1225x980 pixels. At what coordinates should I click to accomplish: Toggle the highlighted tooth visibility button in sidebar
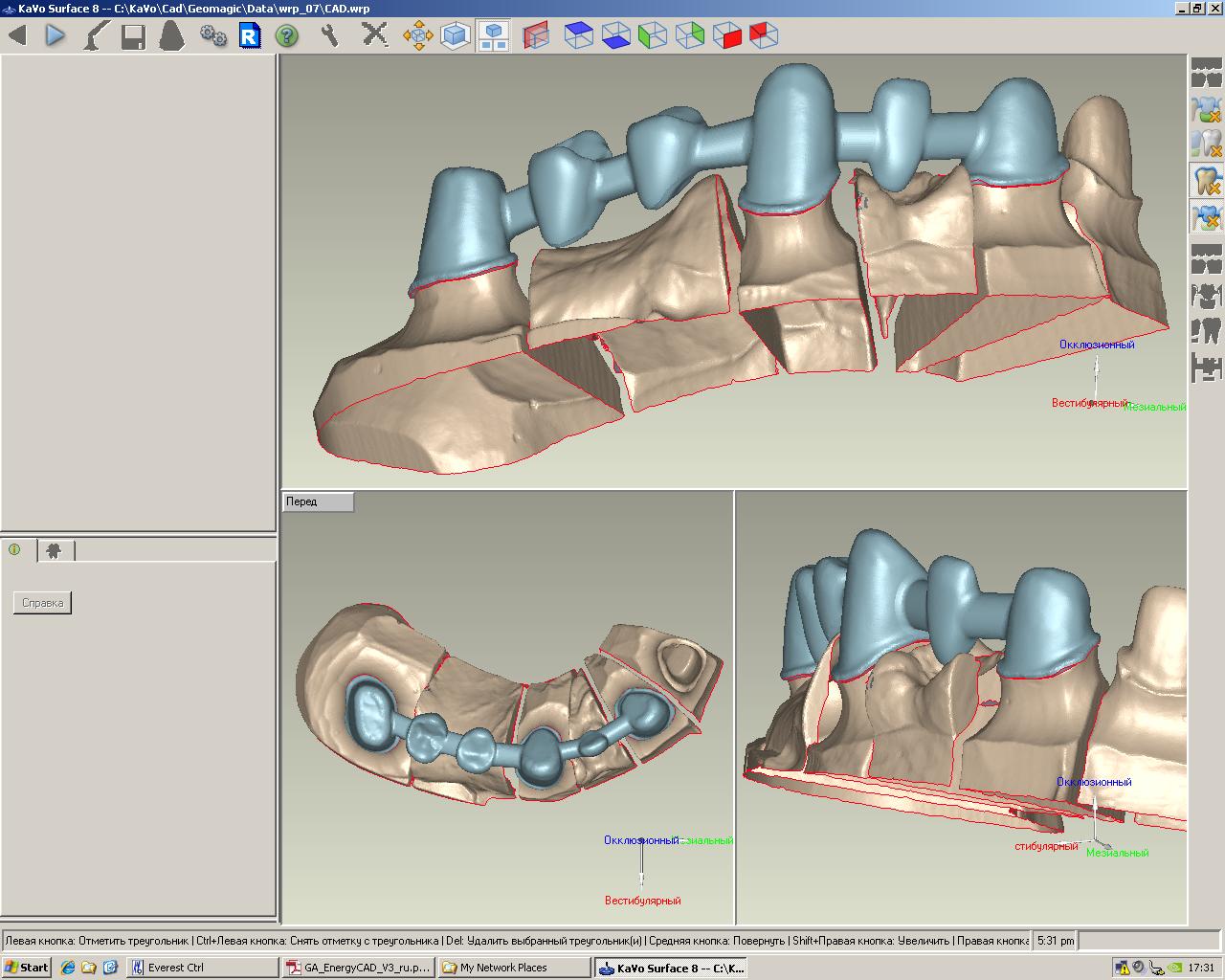[x=1207, y=180]
